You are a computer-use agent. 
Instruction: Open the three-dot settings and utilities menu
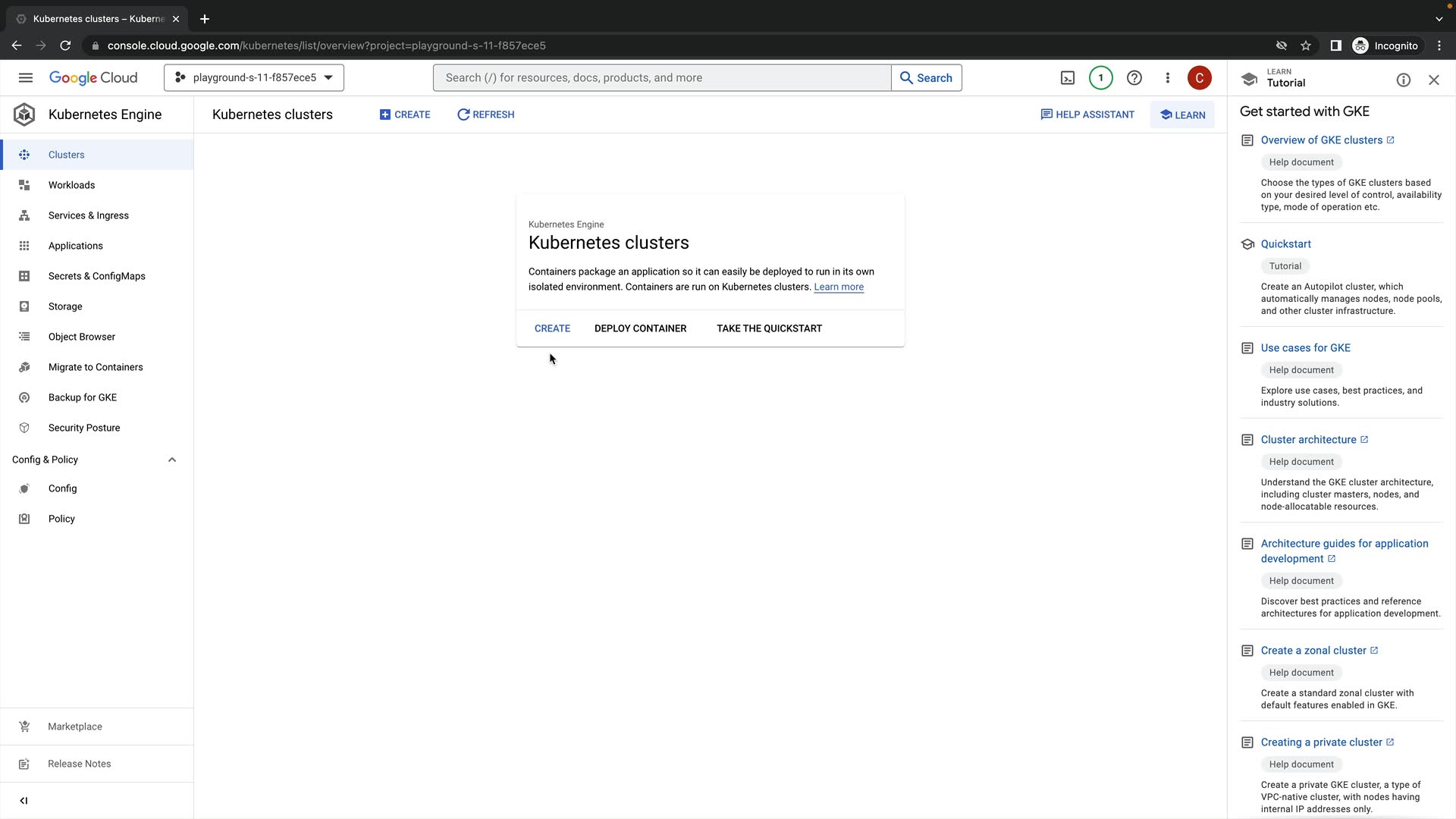1167,78
